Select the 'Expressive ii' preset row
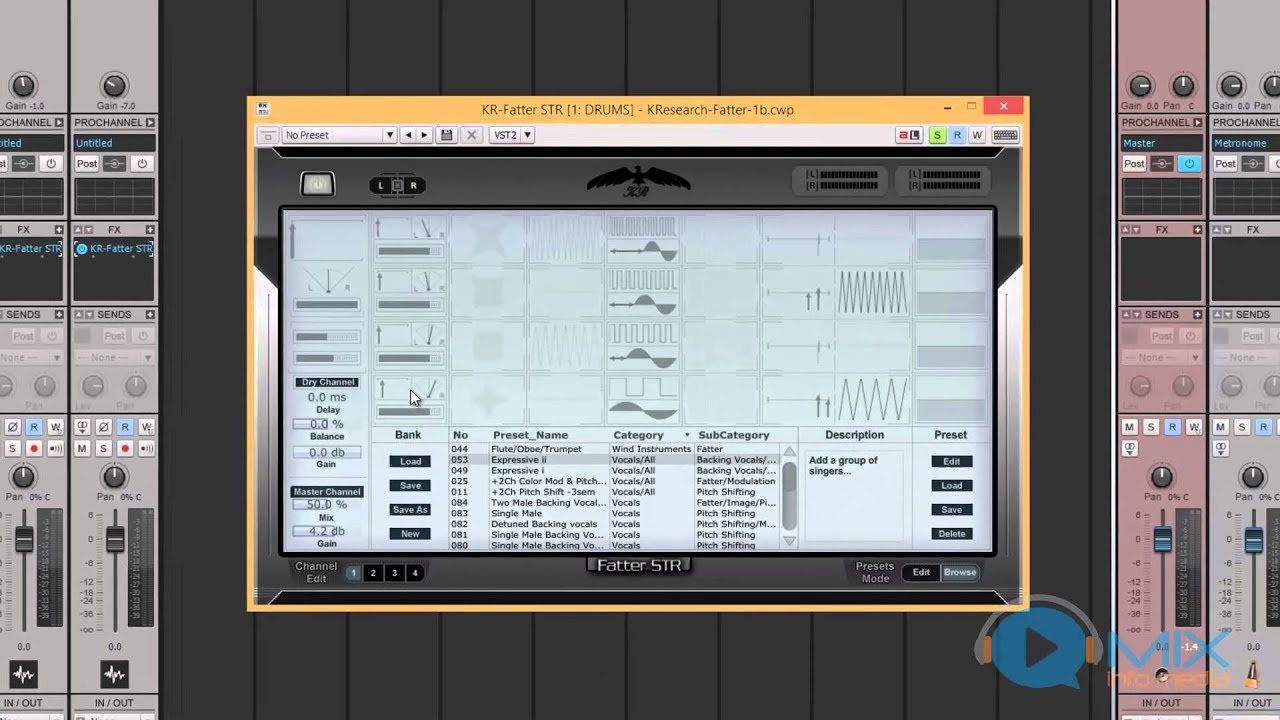1280x720 pixels. [613, 460]
